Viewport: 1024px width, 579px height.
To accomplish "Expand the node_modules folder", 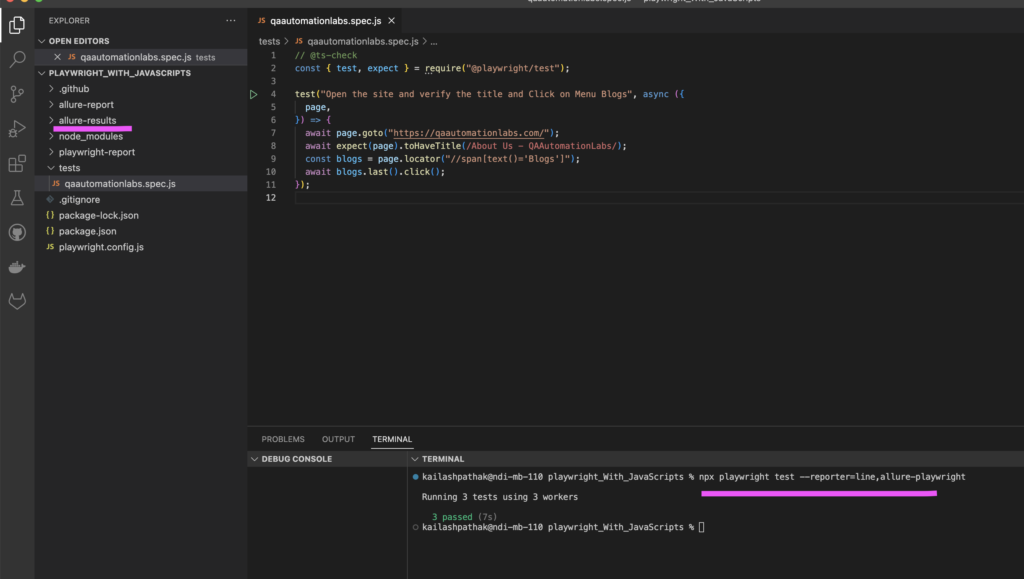I will click(51, 136).
